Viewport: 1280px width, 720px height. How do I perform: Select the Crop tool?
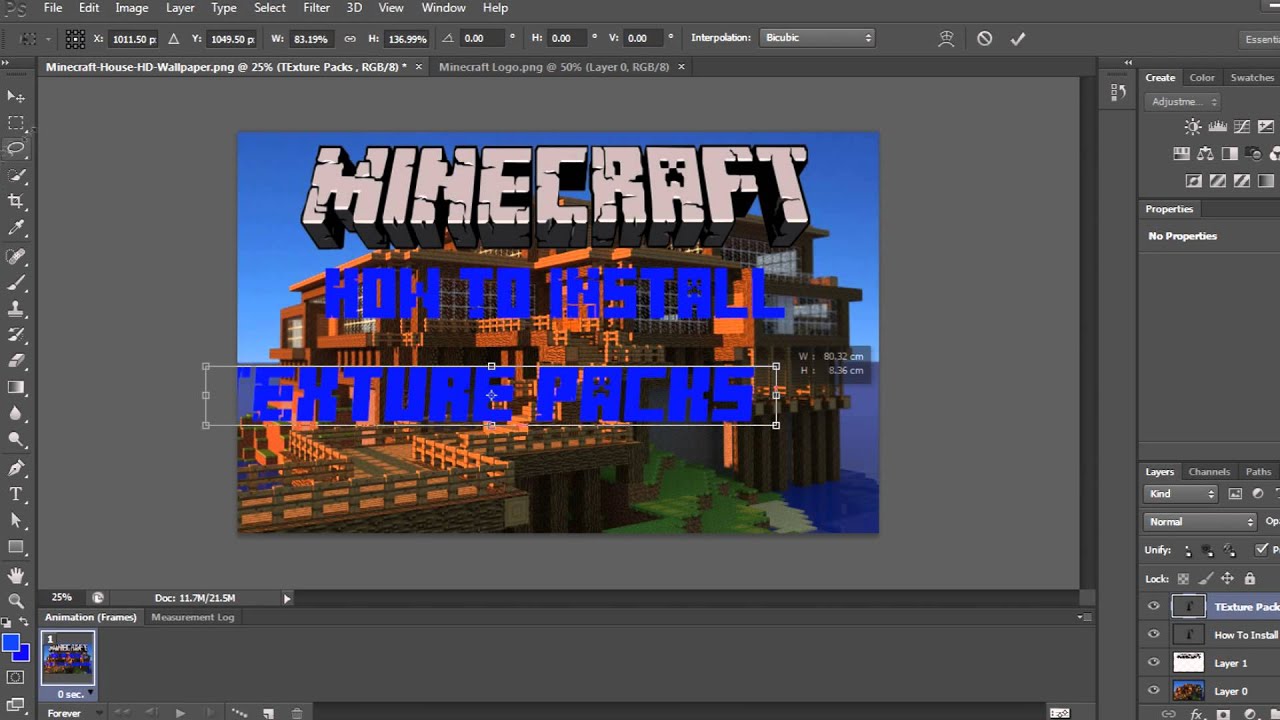click(x=16, y=202)
